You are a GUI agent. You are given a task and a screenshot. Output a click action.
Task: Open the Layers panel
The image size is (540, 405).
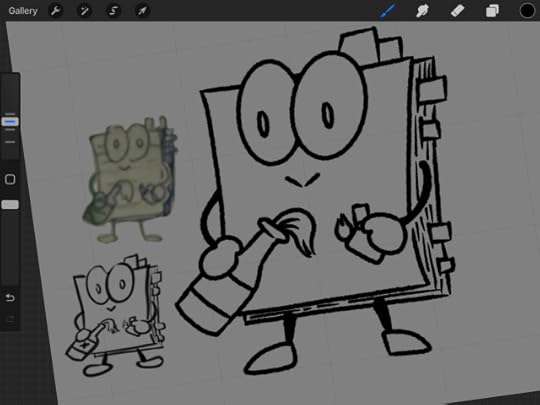tap(492, 11)
